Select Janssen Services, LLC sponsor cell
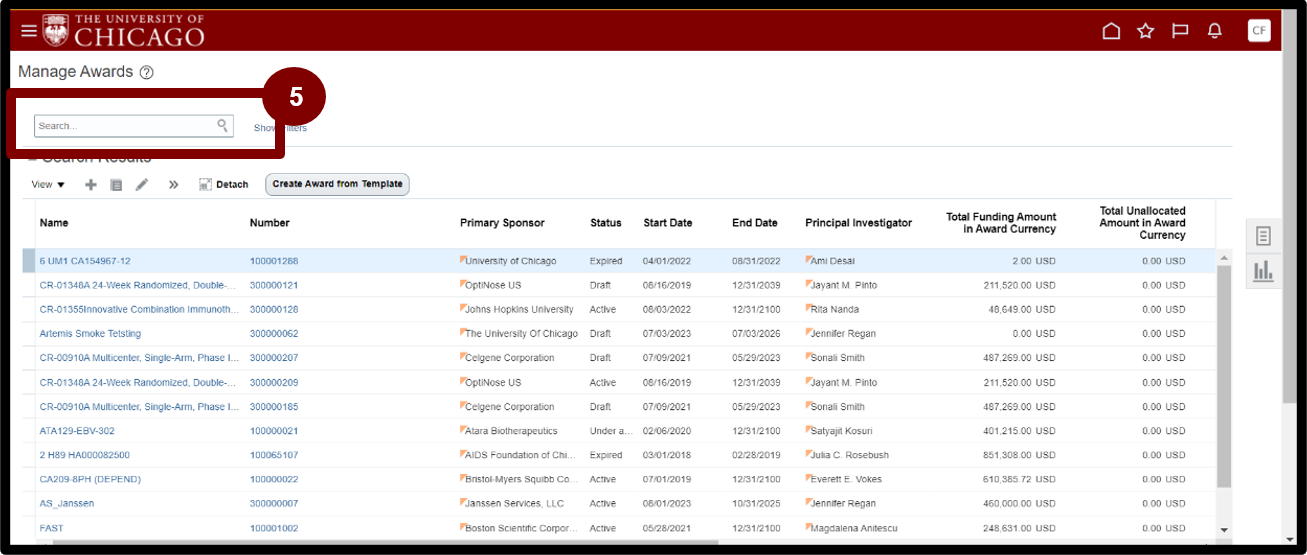Viewport: 1307px width, 555px height. point(514,504)
